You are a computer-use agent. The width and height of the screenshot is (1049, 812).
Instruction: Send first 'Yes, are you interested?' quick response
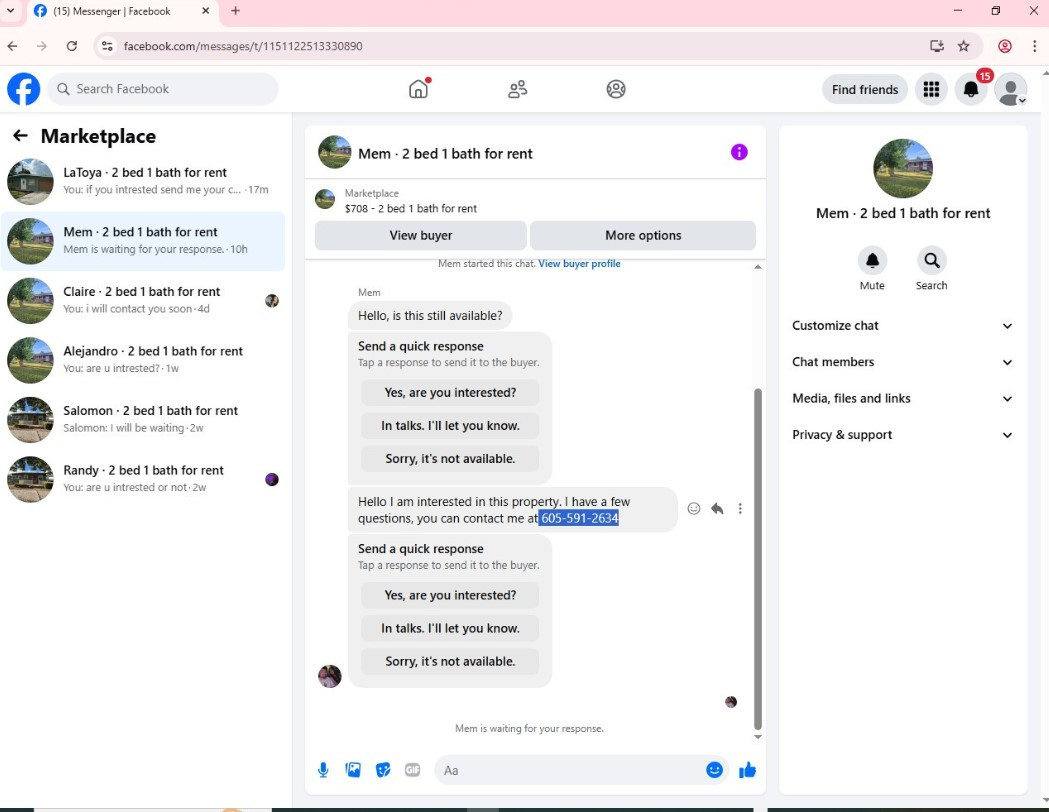[x=450, y=393]
